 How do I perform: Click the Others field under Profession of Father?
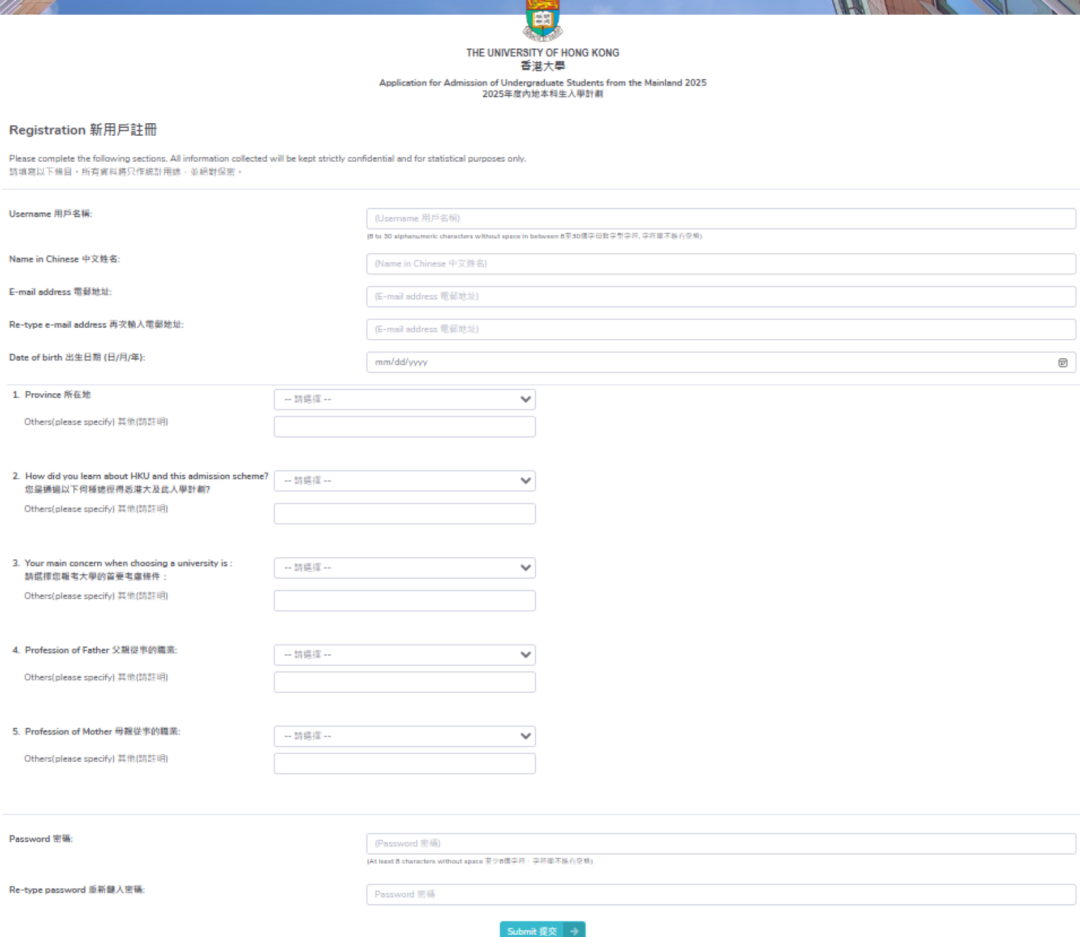pyautogui.click(x=404, y=682)
